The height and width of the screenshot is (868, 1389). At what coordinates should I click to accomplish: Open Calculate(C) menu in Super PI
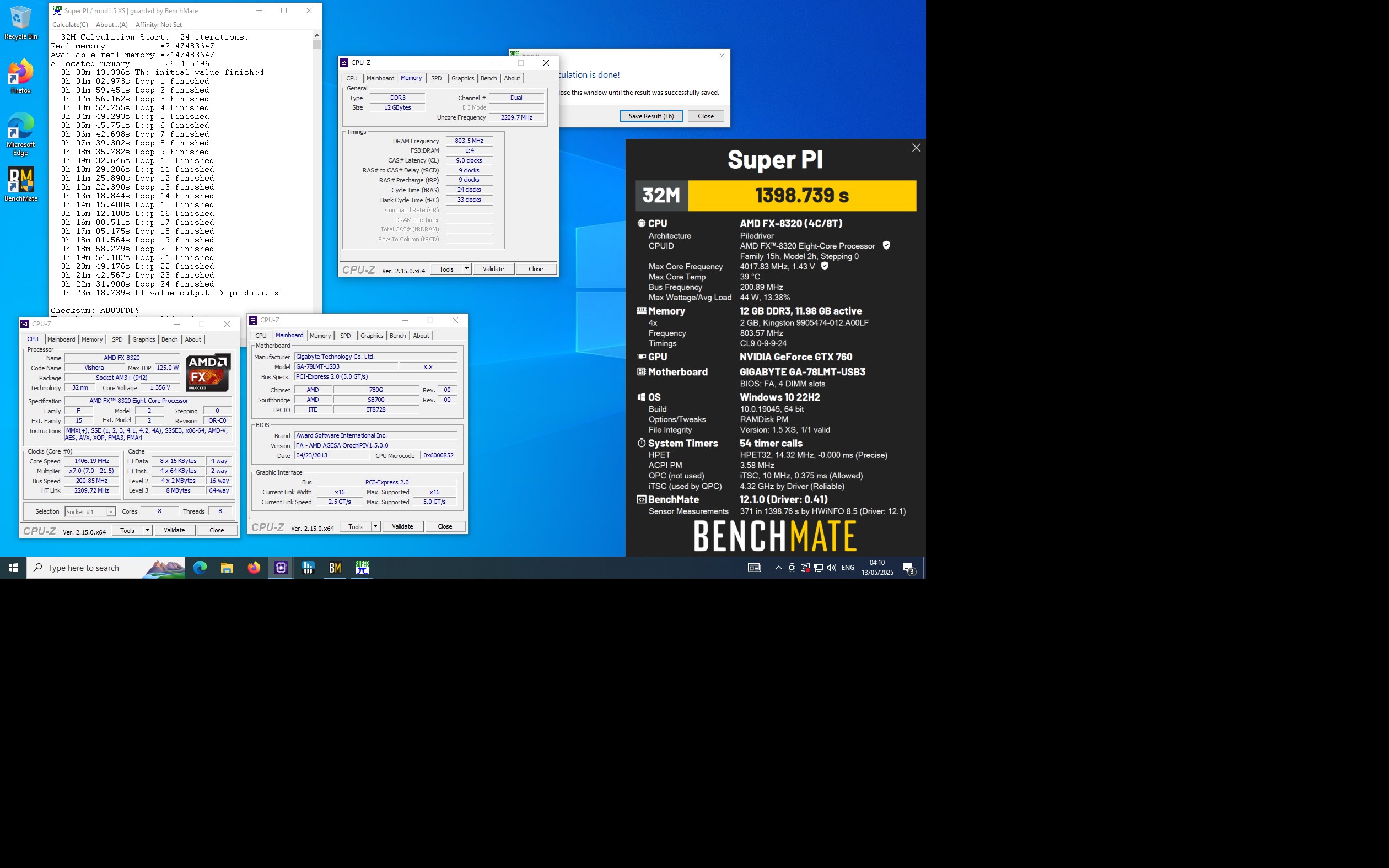pos(70,25)
